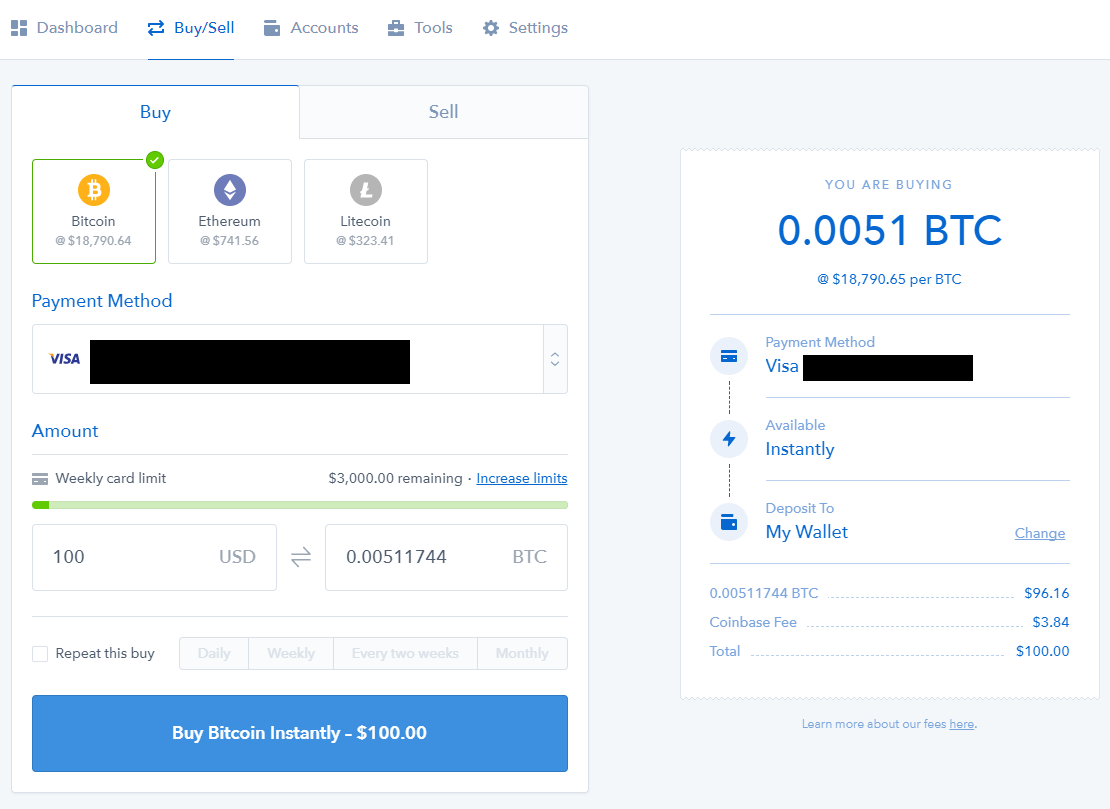The height and width of the screenshot is (809, 1110).
Task: Click the Increase limits link
Action: point(521,478)
